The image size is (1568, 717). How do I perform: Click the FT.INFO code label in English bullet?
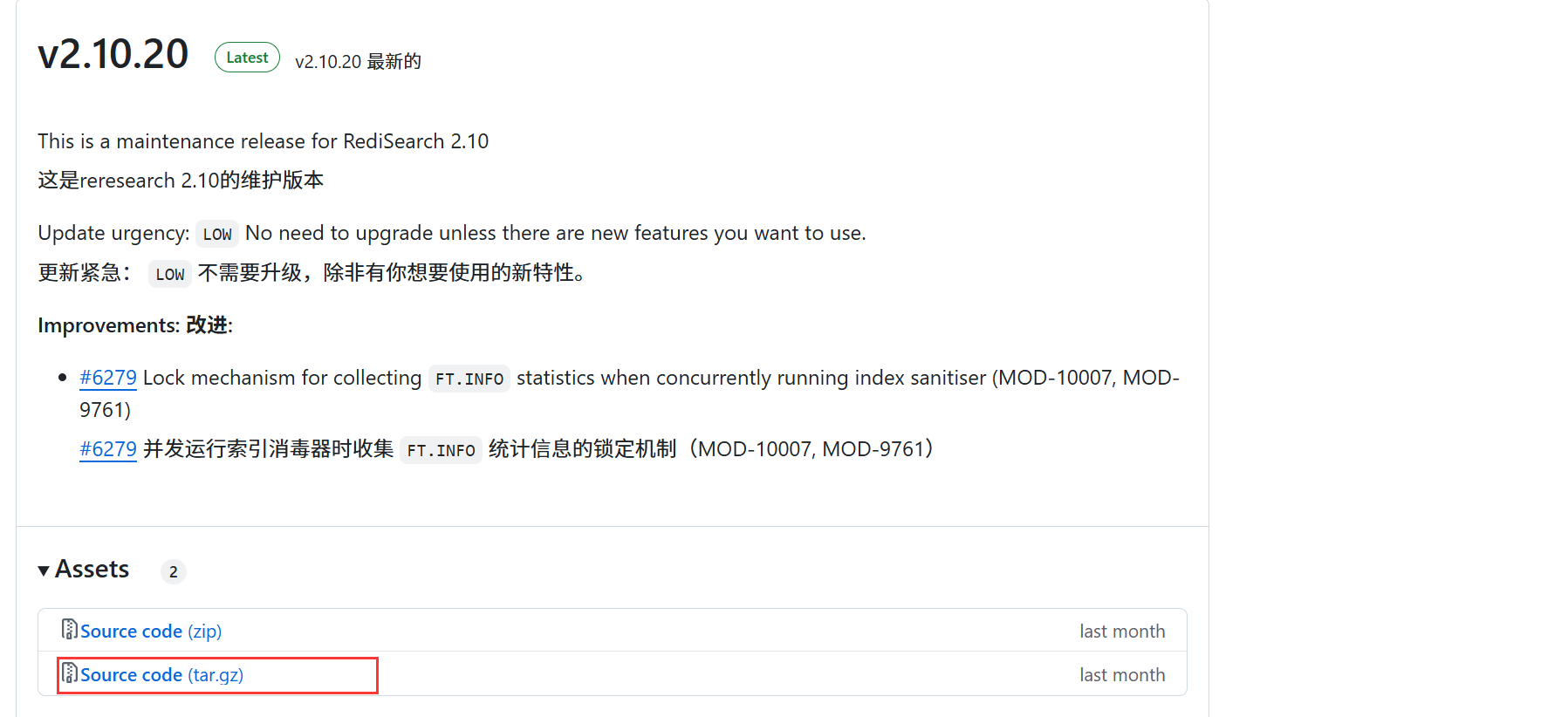469,379
